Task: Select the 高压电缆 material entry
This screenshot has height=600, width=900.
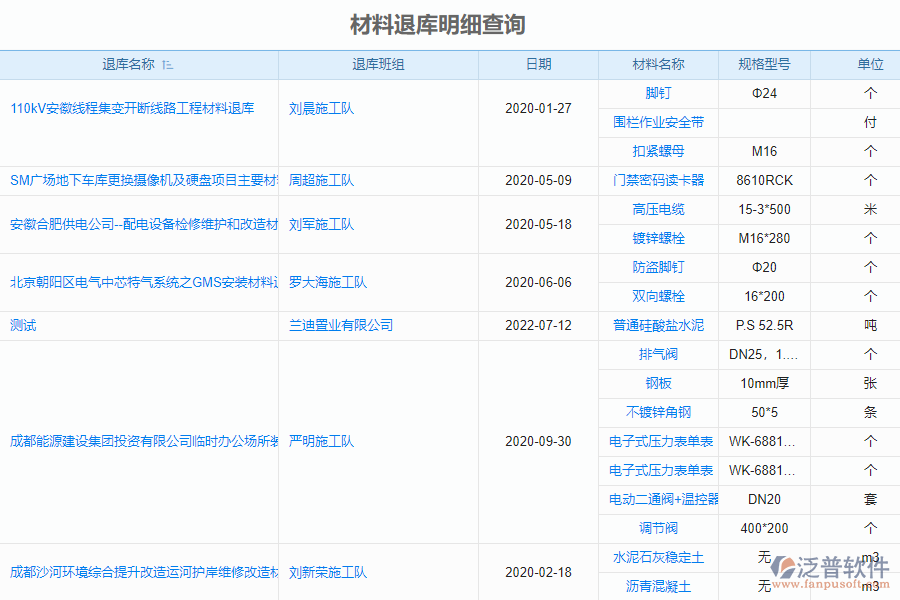Action: pyautogui.click(x=657, y=209)
